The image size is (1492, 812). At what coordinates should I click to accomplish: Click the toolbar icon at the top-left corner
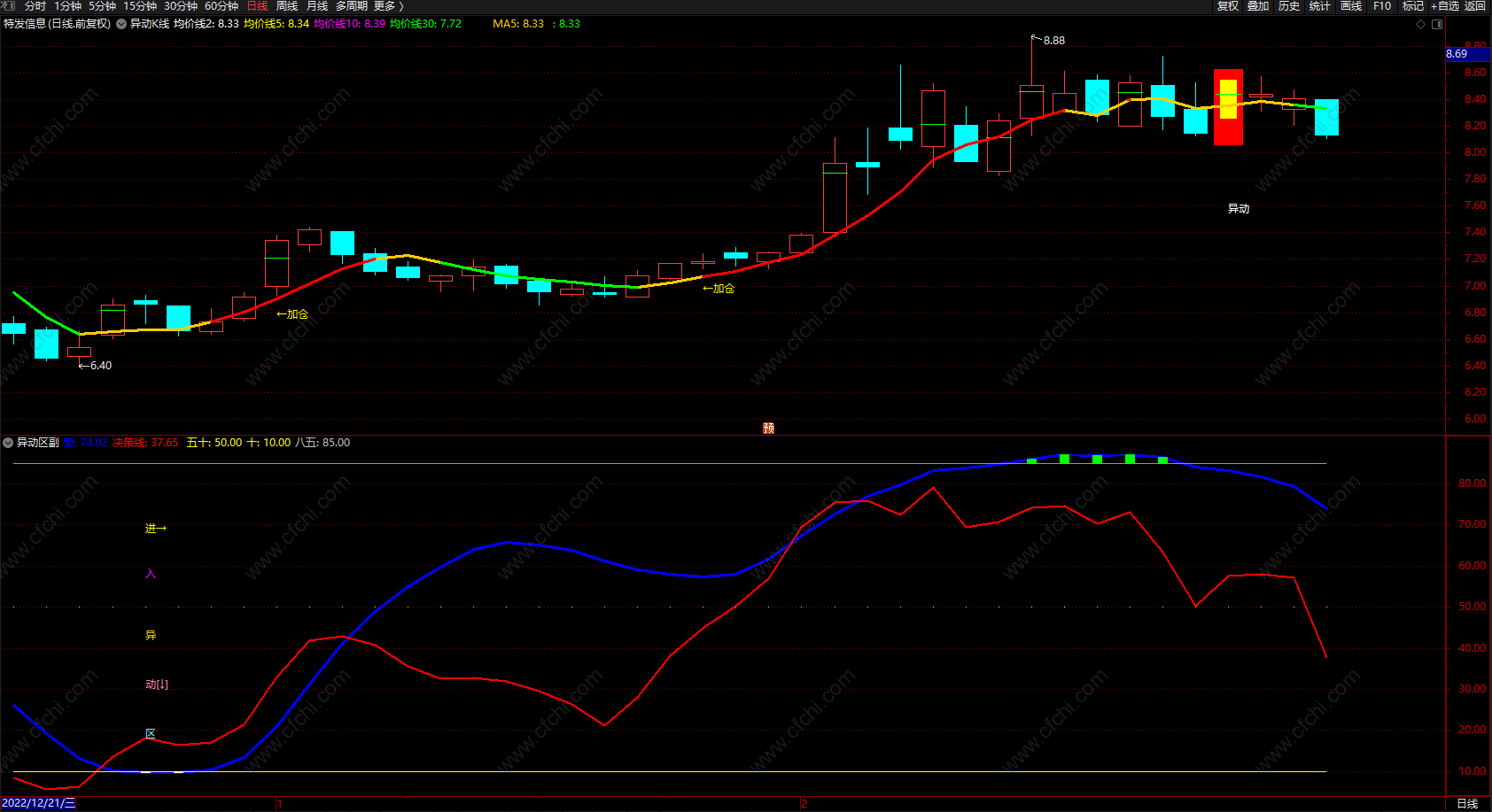[x=9, y=6]
